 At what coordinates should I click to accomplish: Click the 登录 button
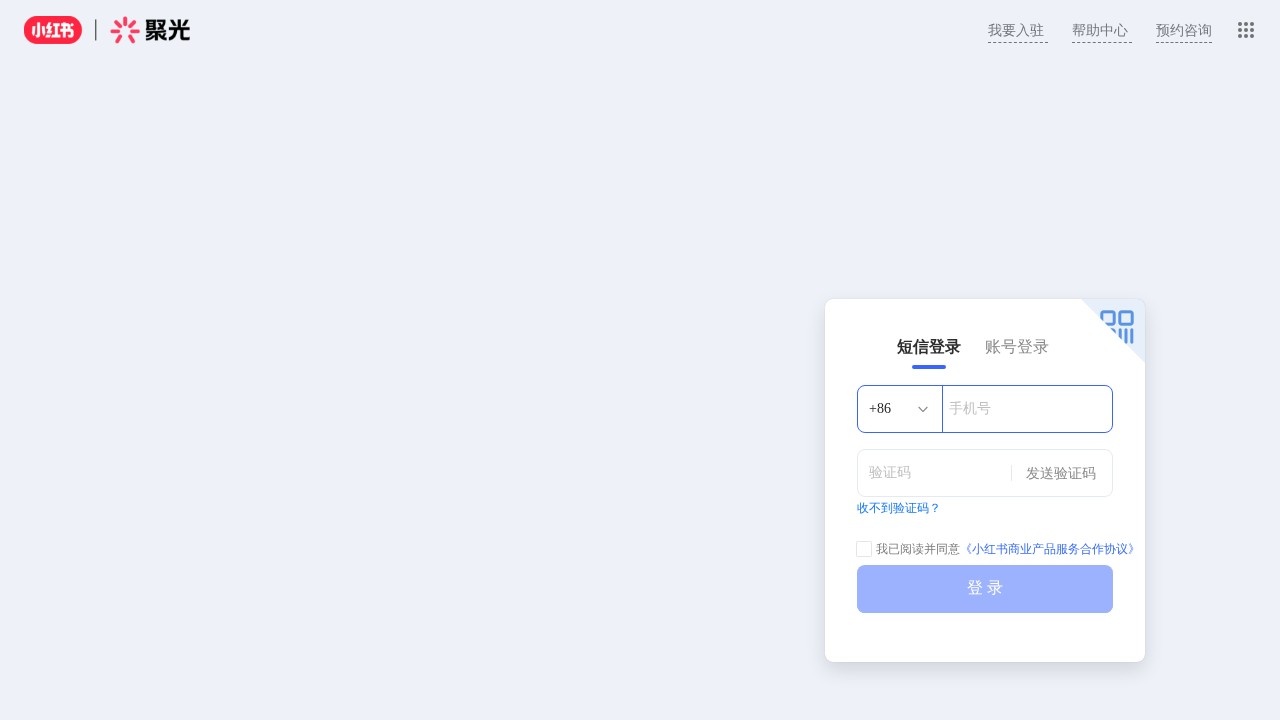pos(985,589)
